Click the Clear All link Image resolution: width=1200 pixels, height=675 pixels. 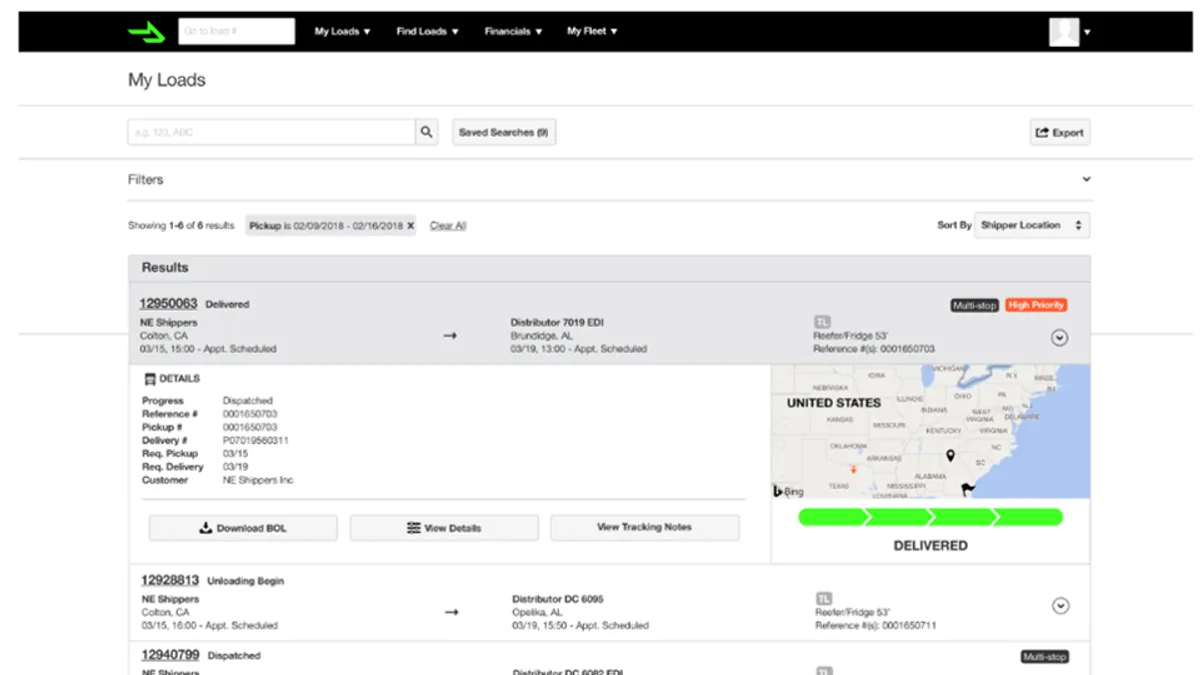[448, 226]
